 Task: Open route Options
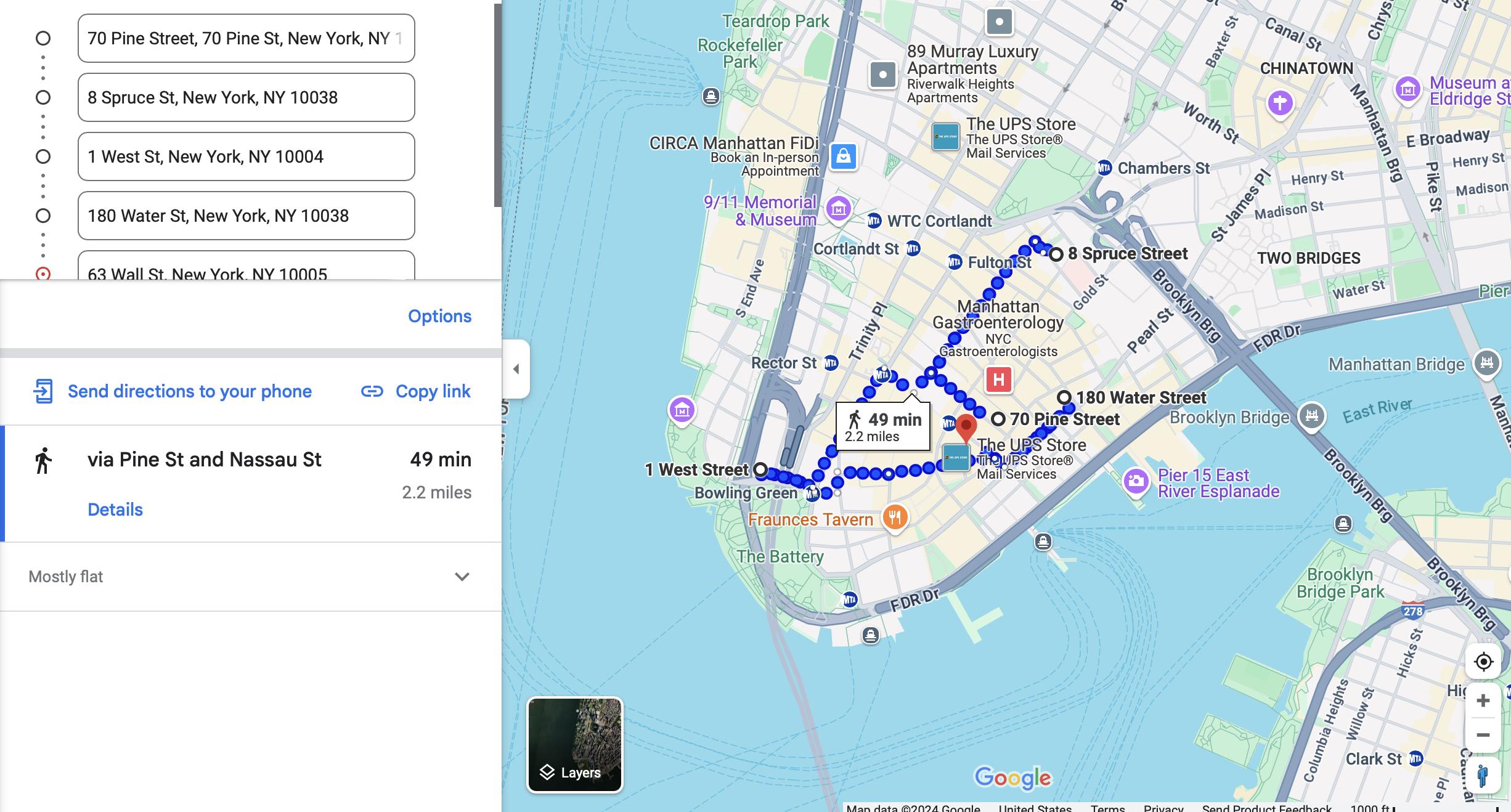439,316
